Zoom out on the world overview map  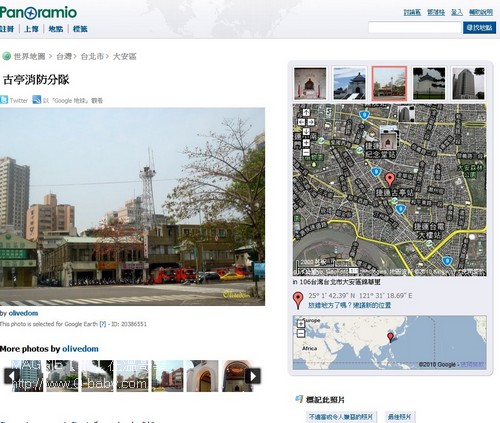(301, 333)
